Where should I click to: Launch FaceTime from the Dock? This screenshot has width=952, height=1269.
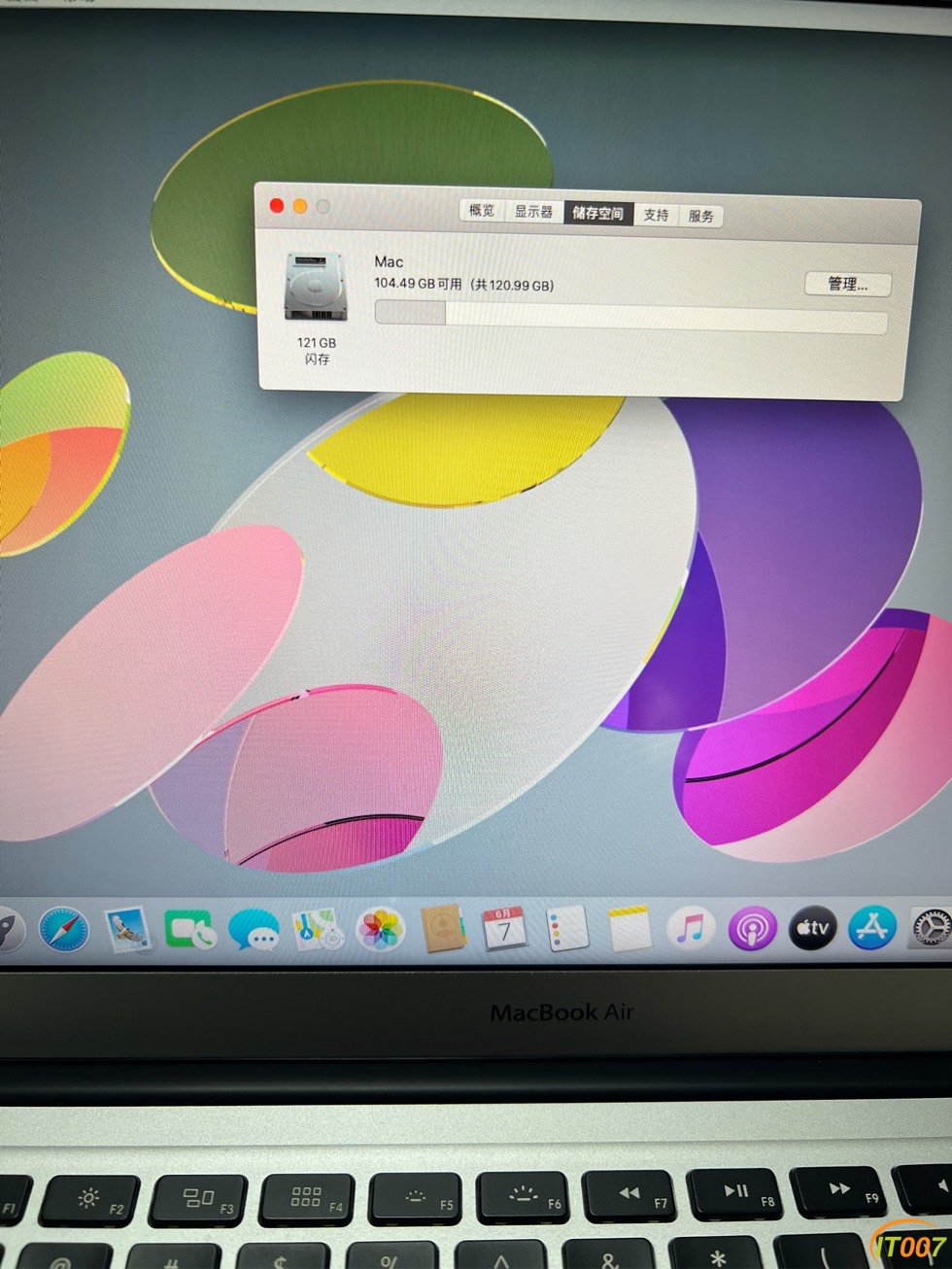pyautogui.click(x=190, y=931)
